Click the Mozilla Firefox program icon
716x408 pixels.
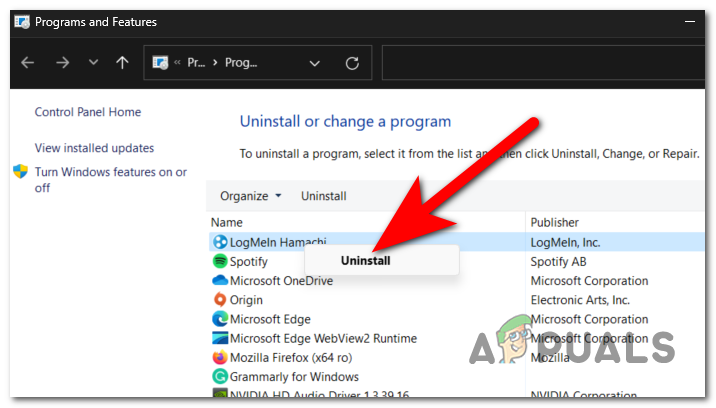tap(220, 357)
